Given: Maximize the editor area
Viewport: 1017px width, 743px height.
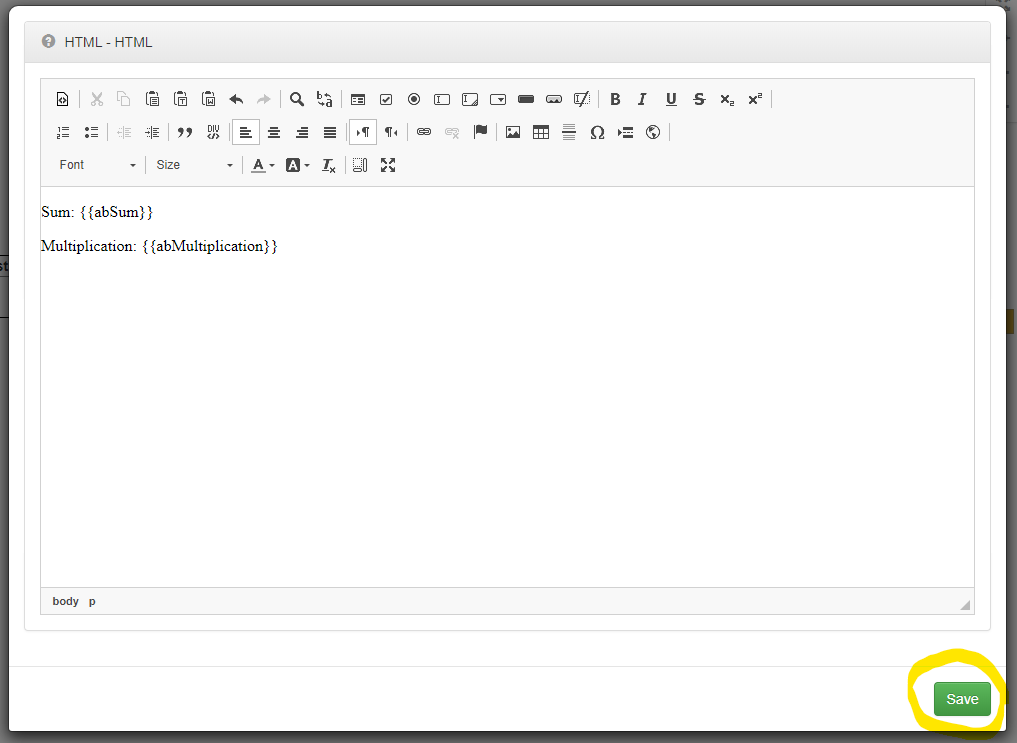Looking at the screenshot, I should tap(388, 165).
